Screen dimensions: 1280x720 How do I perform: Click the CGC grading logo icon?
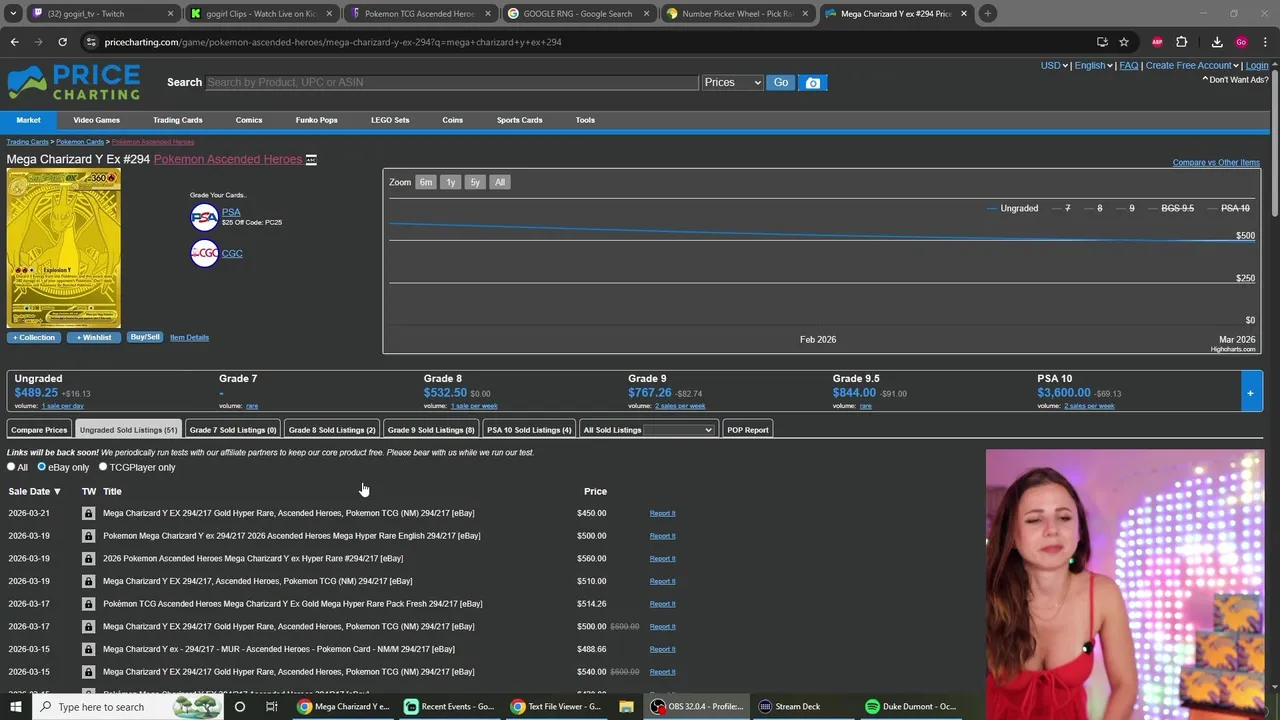click(204, 253)
